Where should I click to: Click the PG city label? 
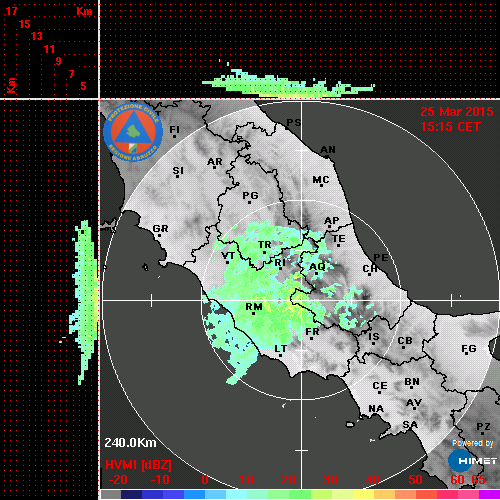coord(250,195)
